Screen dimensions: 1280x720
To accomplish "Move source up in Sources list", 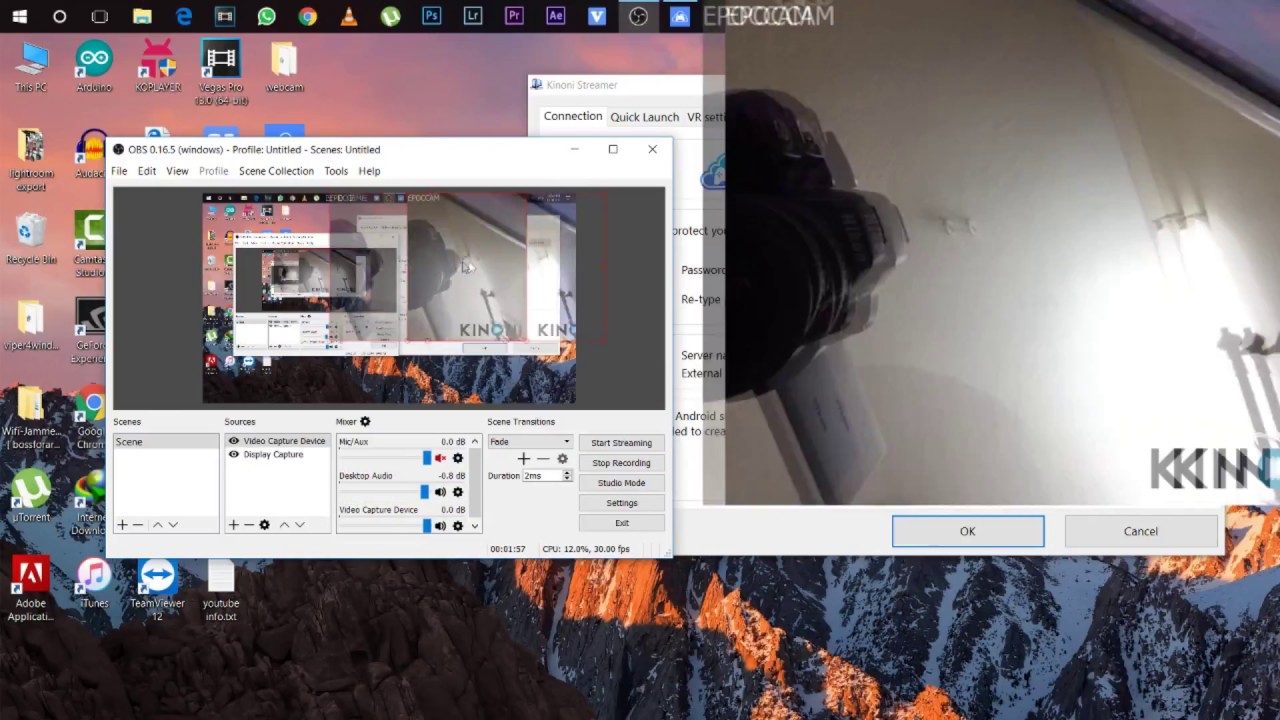I will 284,525.
